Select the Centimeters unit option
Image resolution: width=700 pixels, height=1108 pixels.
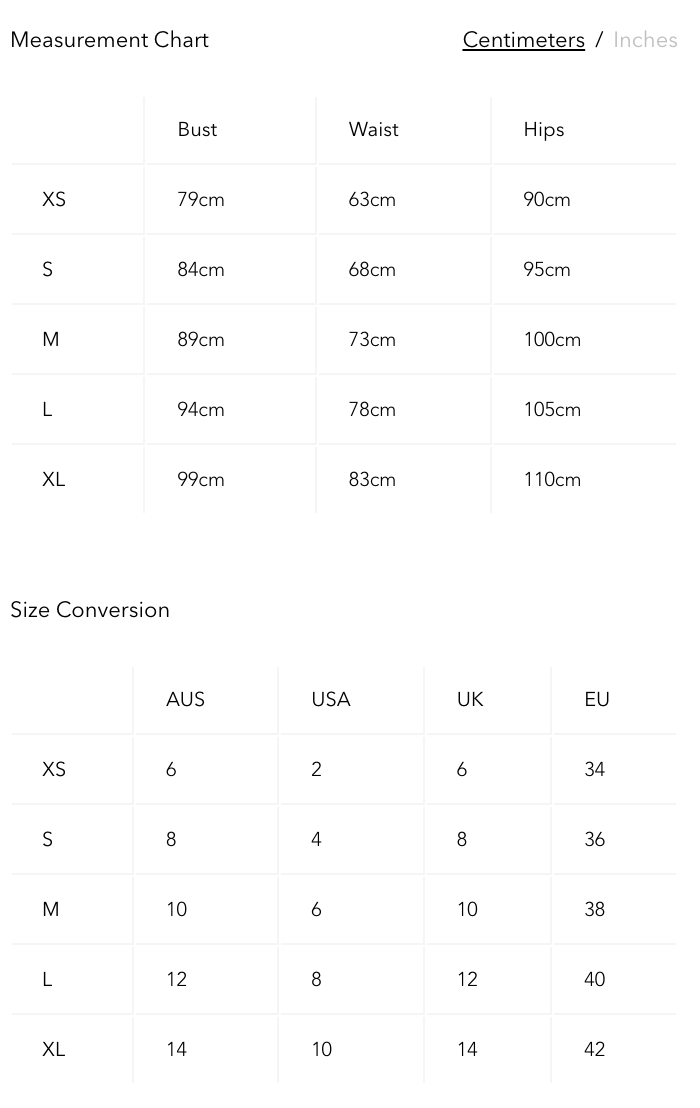point(523,40)
